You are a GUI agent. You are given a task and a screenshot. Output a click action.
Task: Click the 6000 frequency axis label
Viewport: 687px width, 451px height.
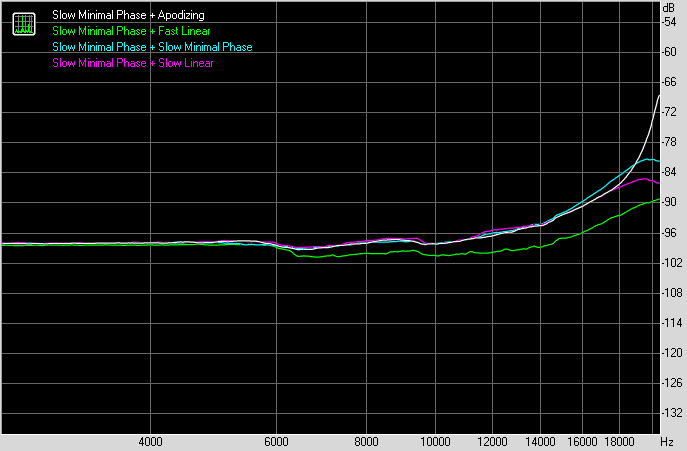[x=277, y=441]
